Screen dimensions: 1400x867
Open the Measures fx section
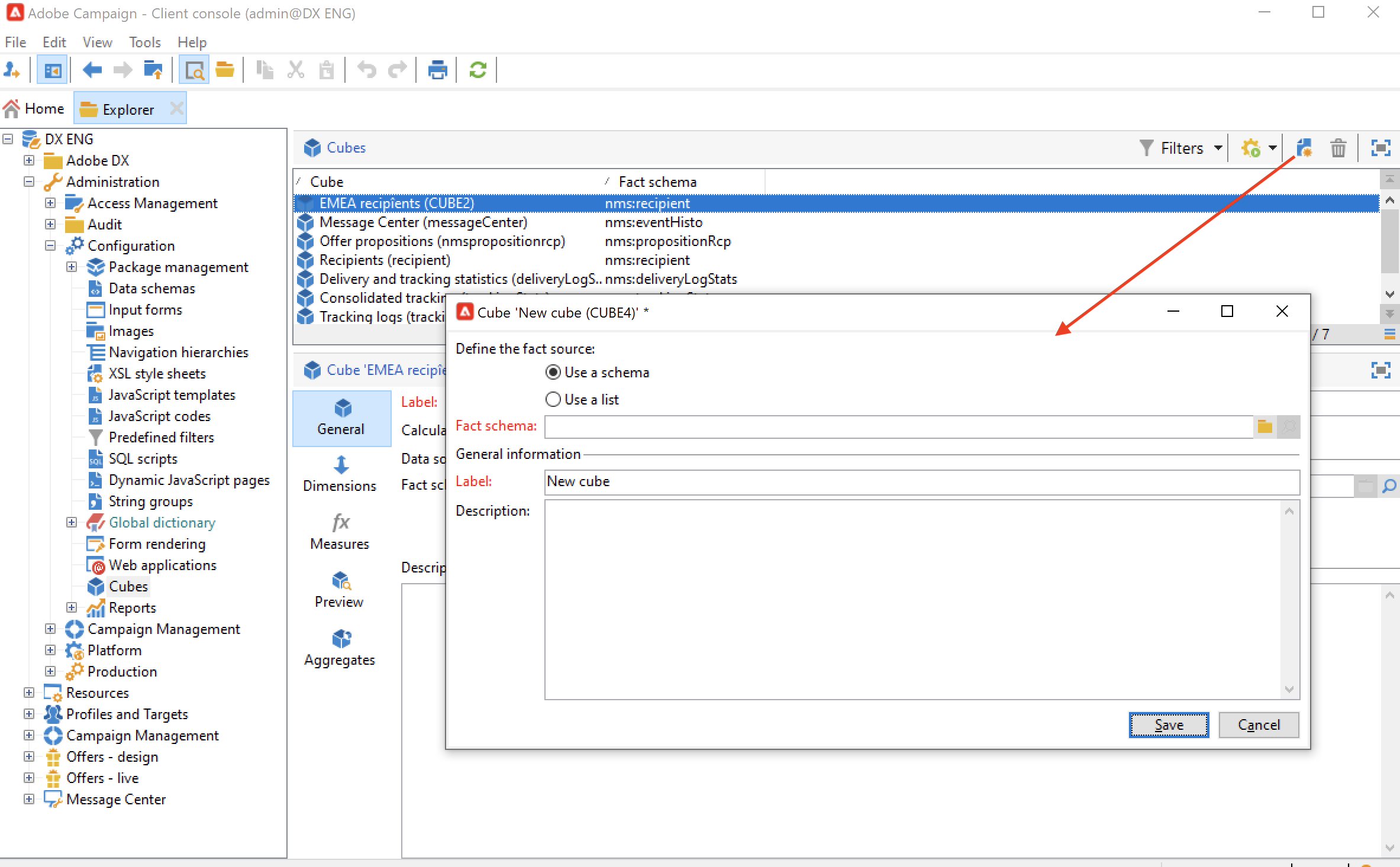tap(340, 532)
